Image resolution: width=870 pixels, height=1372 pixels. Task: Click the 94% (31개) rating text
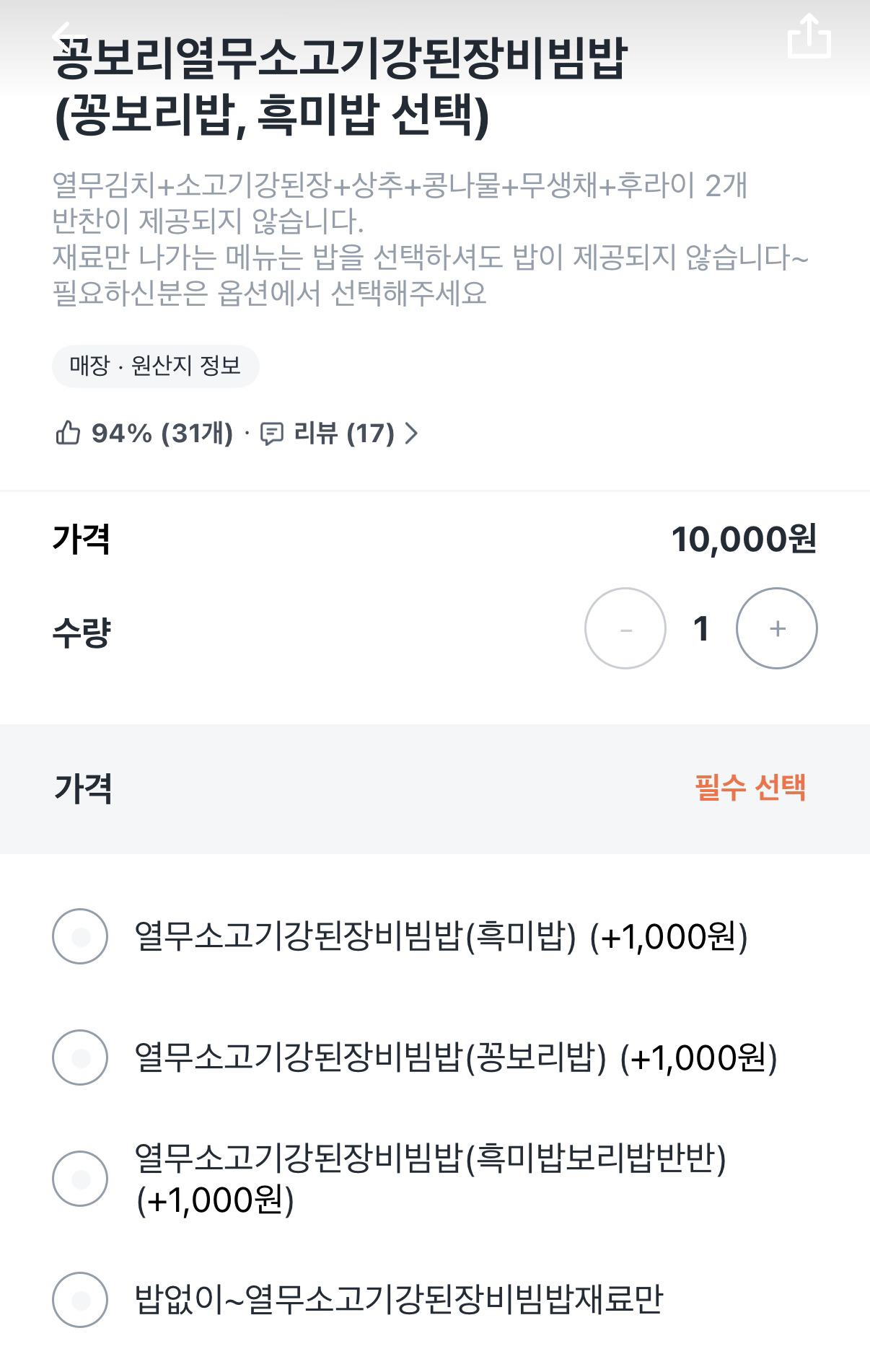coord(162,434)
